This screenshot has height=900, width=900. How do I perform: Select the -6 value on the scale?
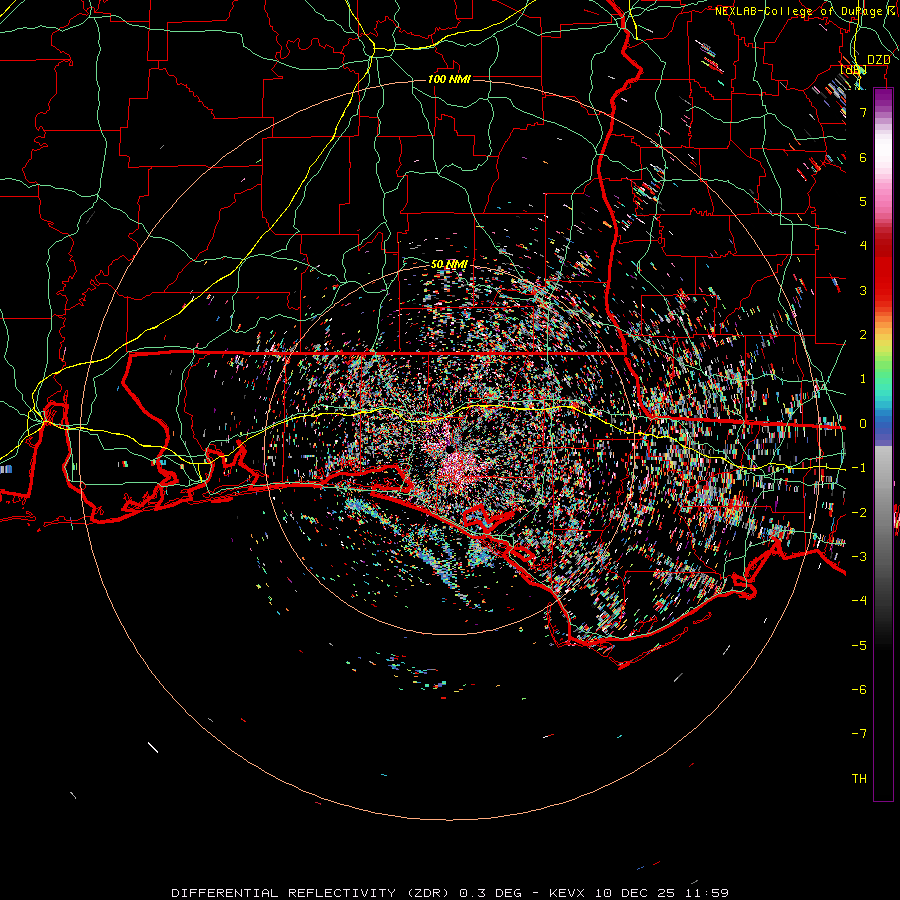859,690
